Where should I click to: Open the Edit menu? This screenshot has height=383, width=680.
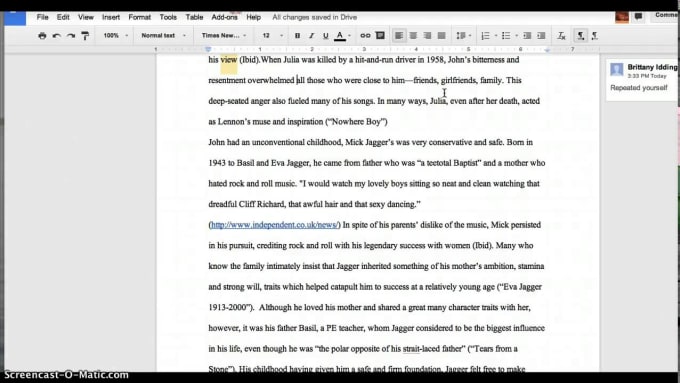click(x=63, y=17)
